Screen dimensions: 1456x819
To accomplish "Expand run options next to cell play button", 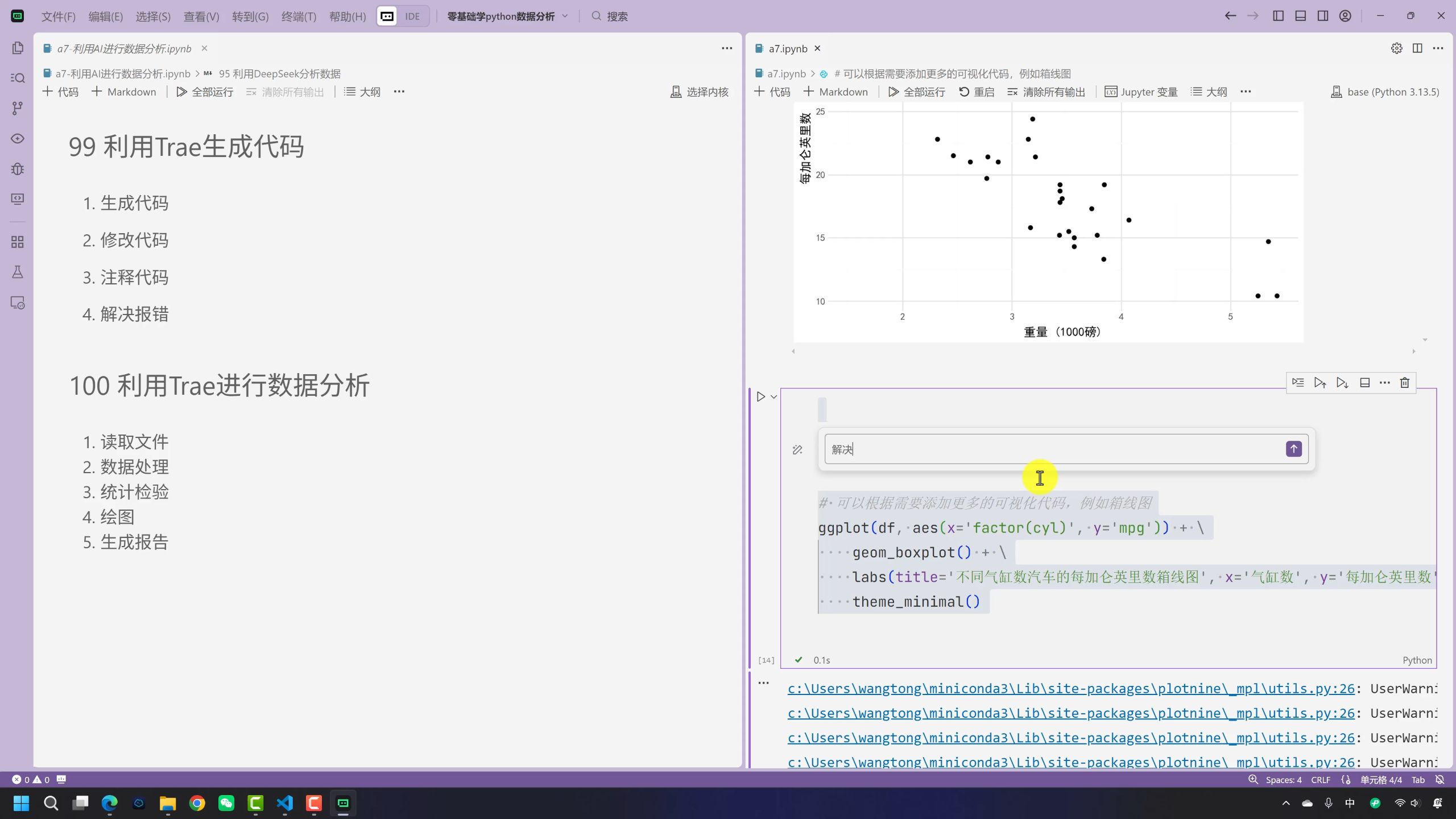I will 773,397.
